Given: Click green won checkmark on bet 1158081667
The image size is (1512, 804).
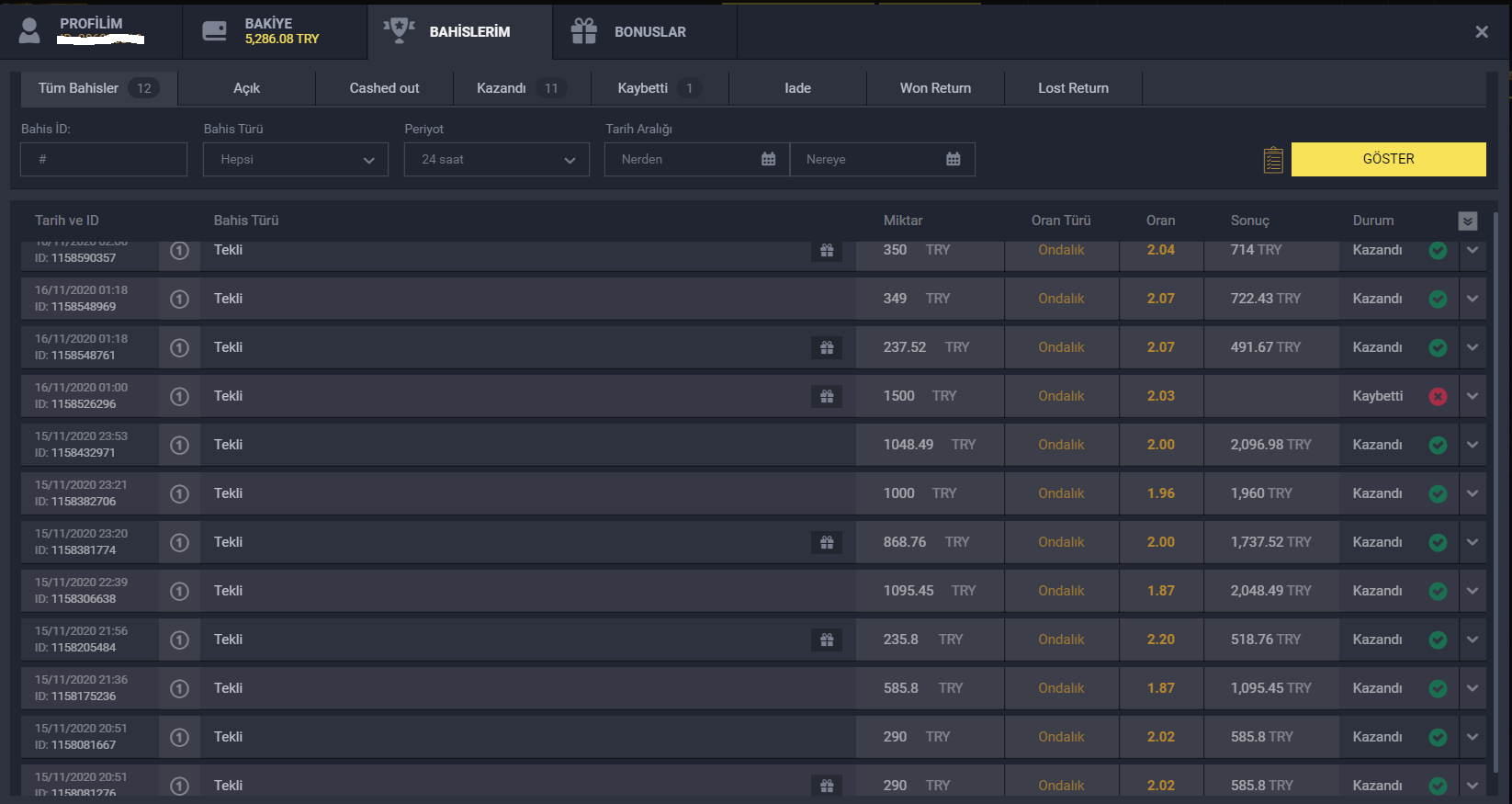Looking at the screenshot, I should coord(1439,737).
